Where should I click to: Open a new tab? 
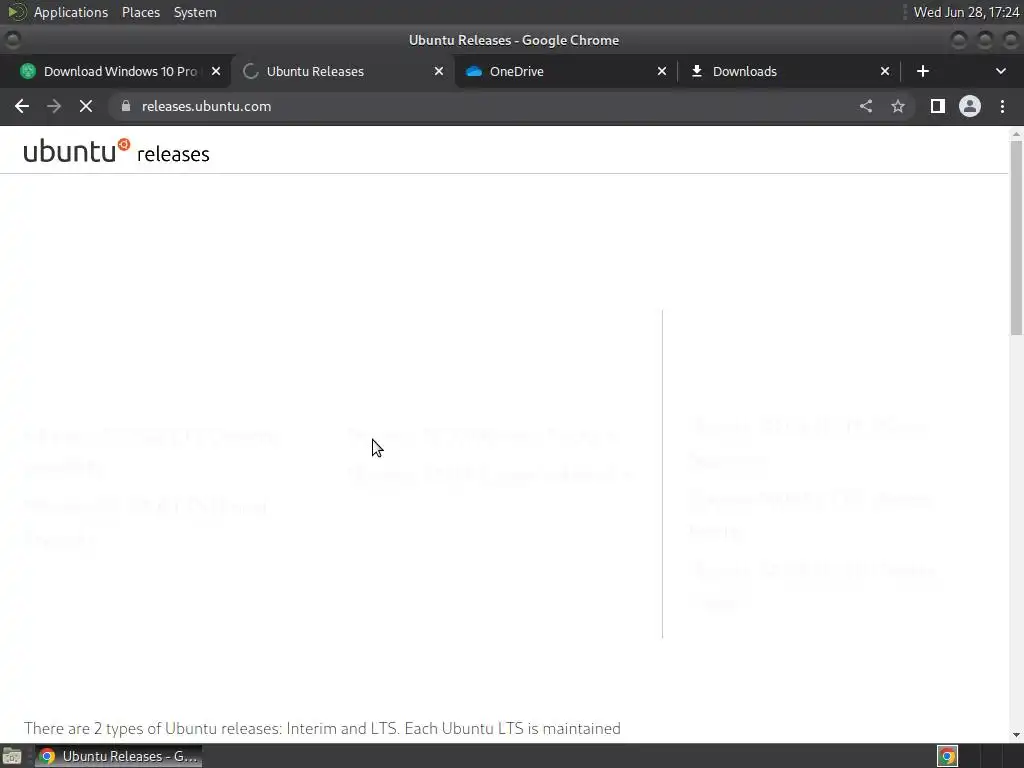pos(923,71)
